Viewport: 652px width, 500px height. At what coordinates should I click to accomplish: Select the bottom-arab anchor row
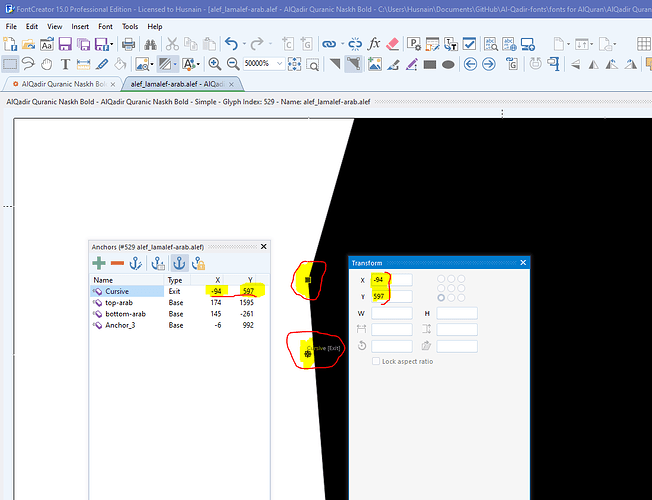pos(180,314)
